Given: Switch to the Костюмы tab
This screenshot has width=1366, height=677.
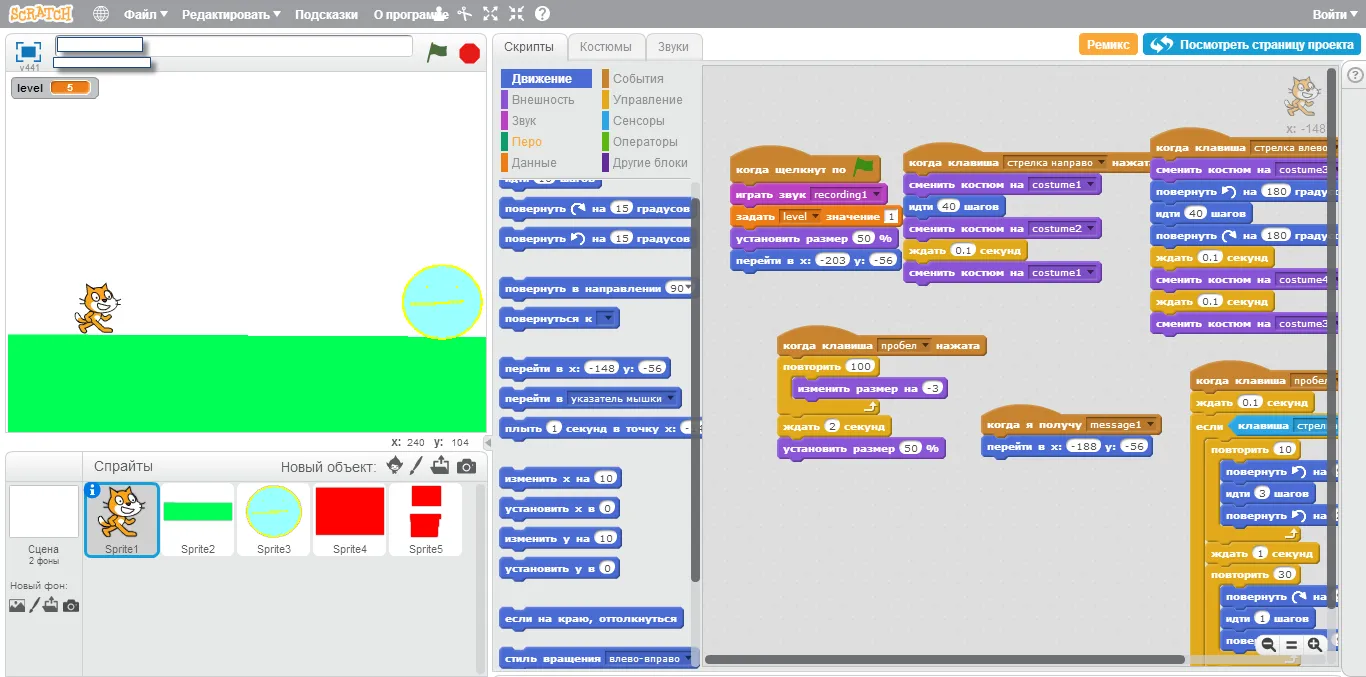Looking at the screenshot, I should [606, 47].
